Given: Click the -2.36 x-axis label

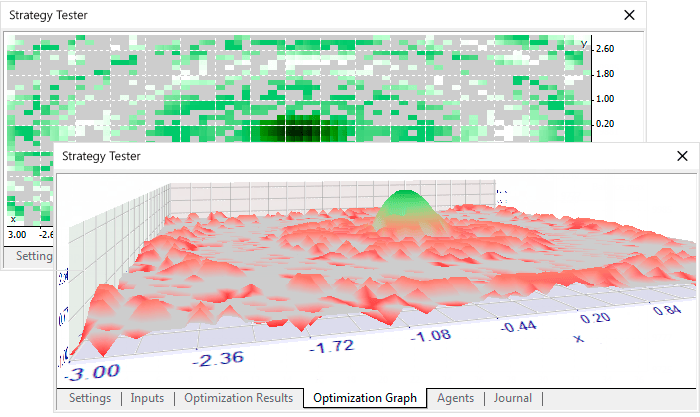Looking at the screenshot, I should [219, 359].
